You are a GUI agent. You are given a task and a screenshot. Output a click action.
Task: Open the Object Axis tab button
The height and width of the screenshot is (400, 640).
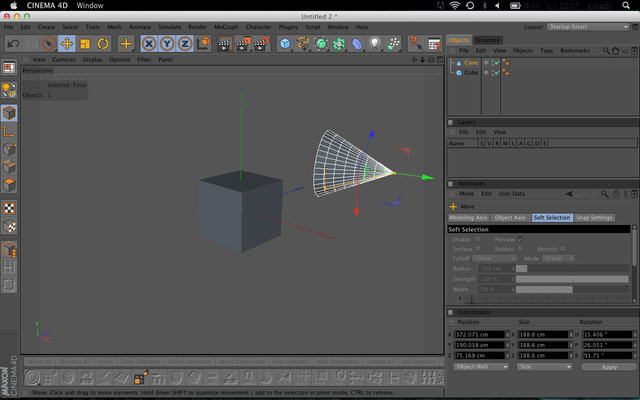(510, 218)
